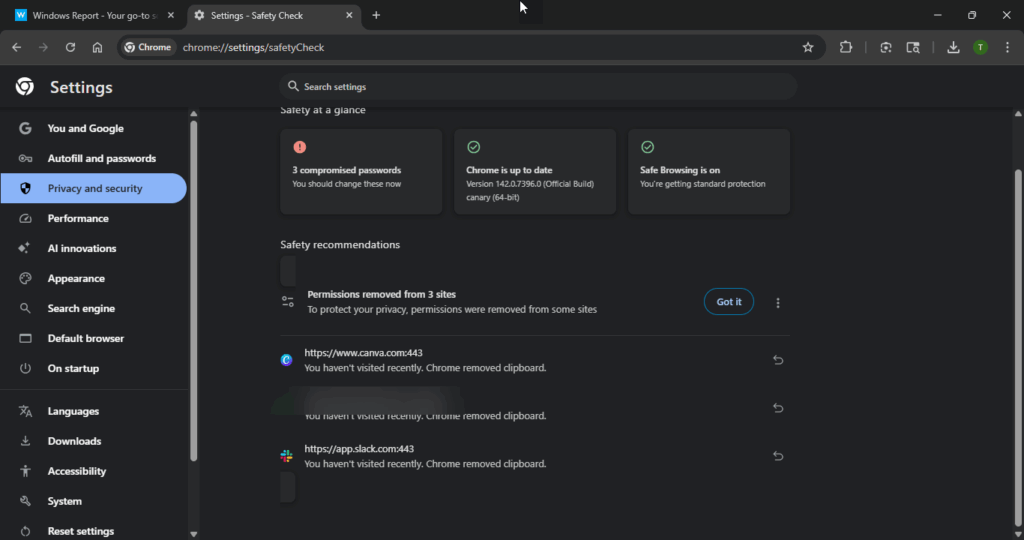Open the profile avatar T
Viewport: 1024px width, 540px height.
[980, 47]
